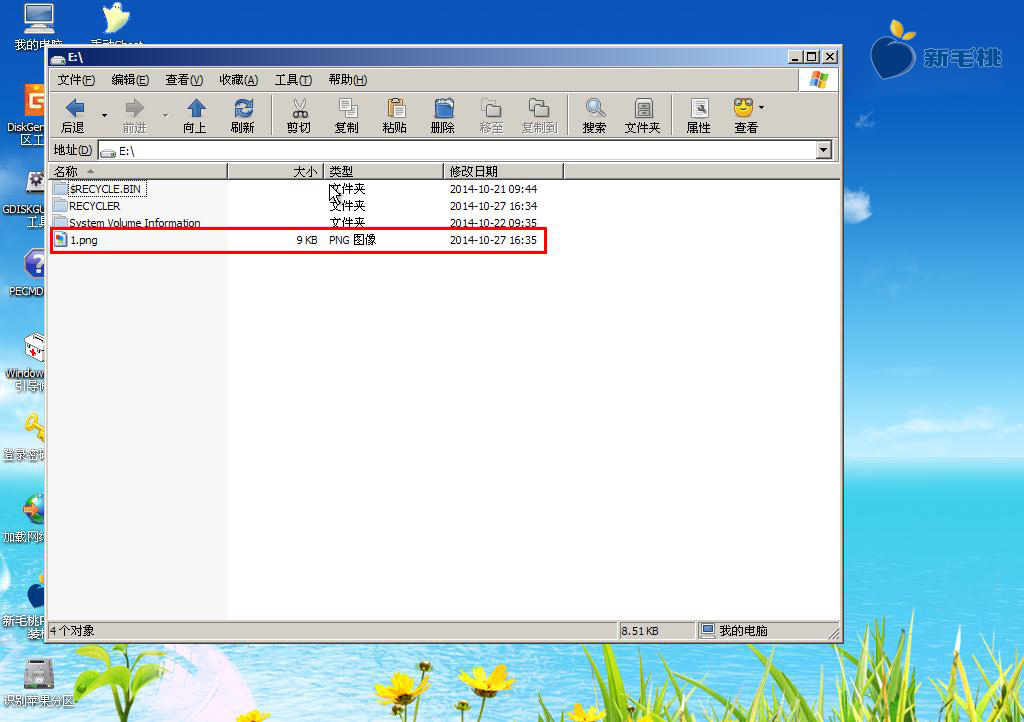This screenshot has height=722, width=1024.
Task: Select the 识别苹果分区 desktop icon
Action: coord(39,683)
